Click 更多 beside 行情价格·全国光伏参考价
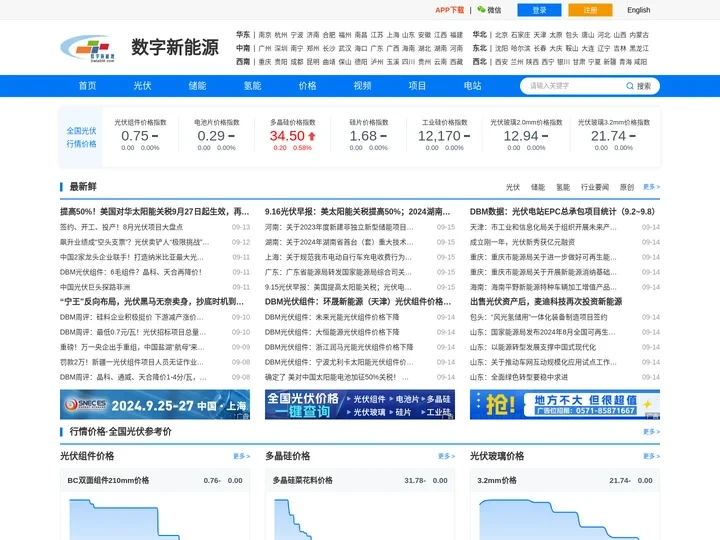 click(x=651, y=432)
